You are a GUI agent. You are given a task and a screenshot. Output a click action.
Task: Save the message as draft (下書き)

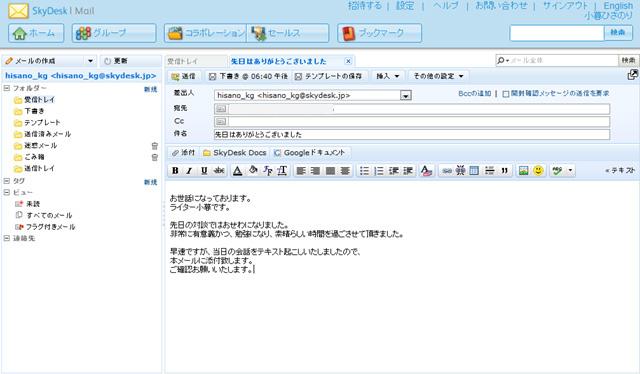248,76
